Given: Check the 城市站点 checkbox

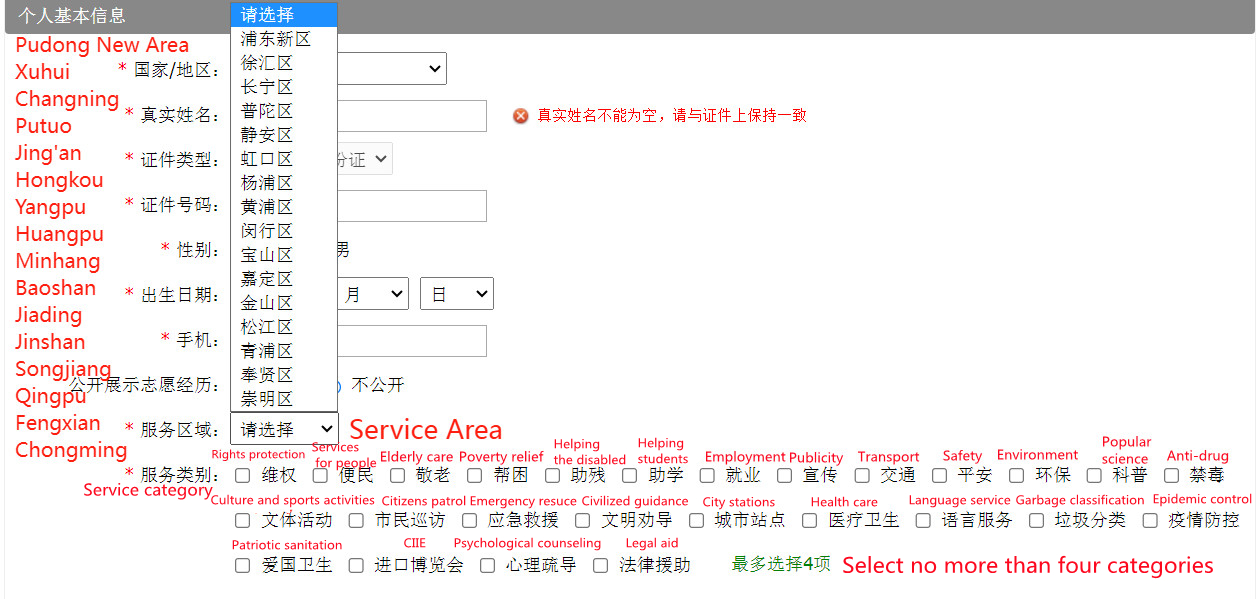Looking at the screenshot, I should point(696,520).
